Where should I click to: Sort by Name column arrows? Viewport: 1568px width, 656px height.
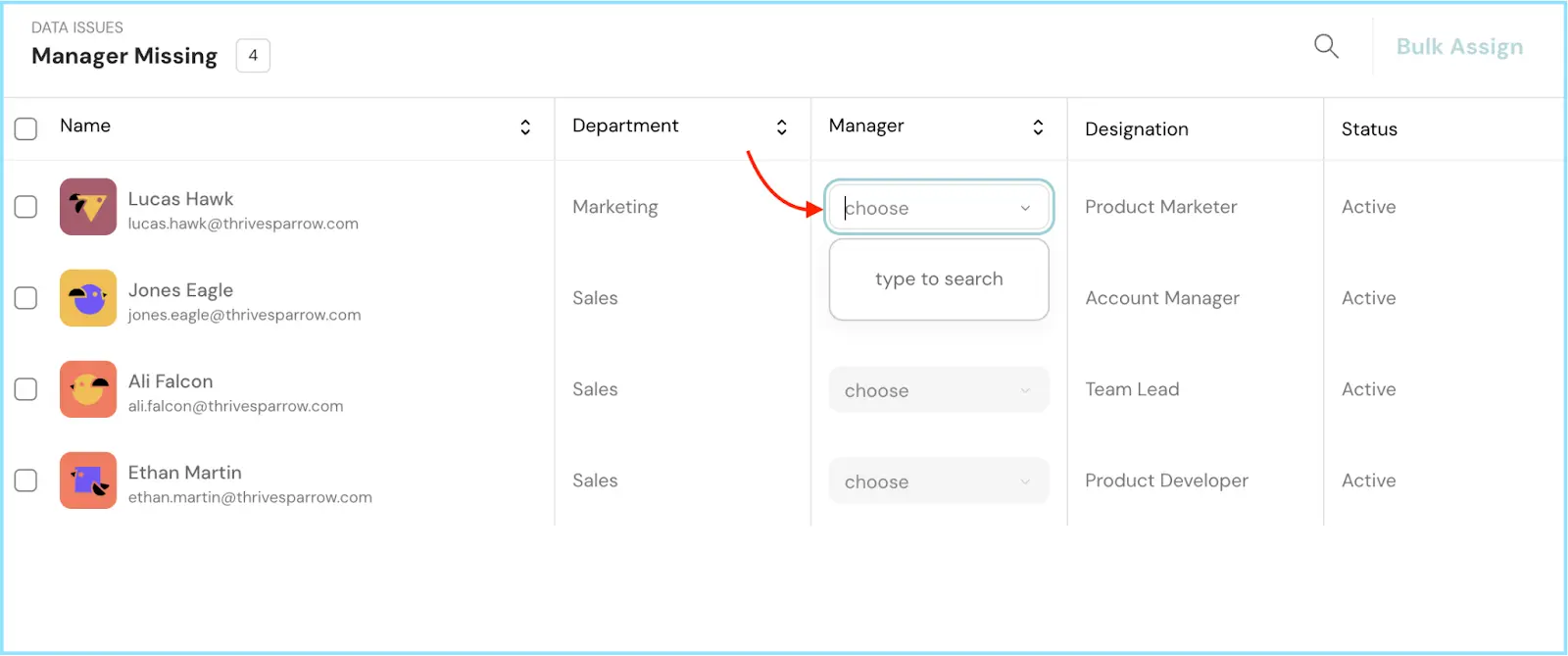coord(525,127)
